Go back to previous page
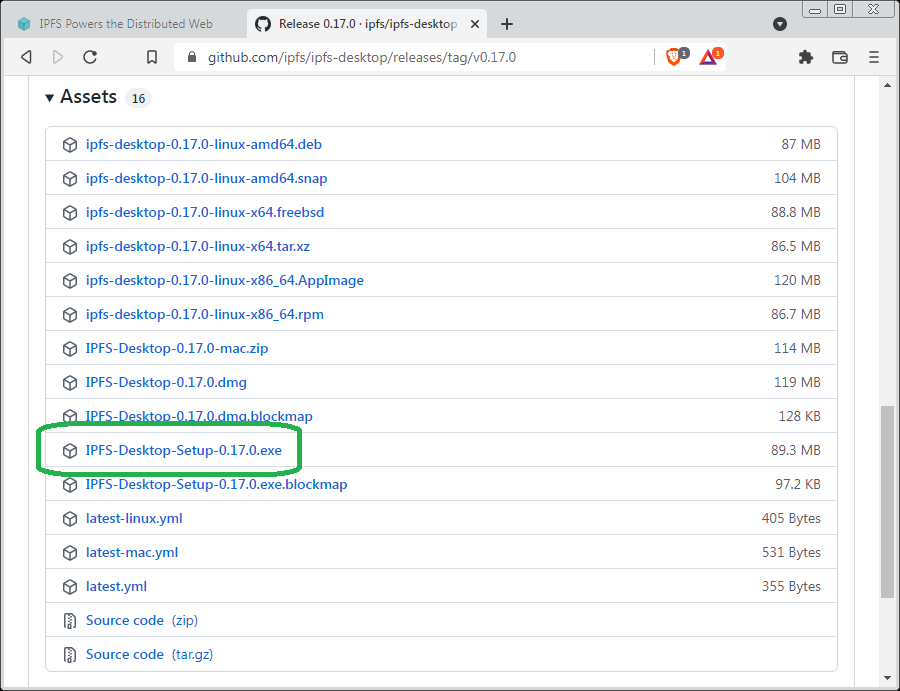Viewport: 900px width, 691px height. coord(26,57)
